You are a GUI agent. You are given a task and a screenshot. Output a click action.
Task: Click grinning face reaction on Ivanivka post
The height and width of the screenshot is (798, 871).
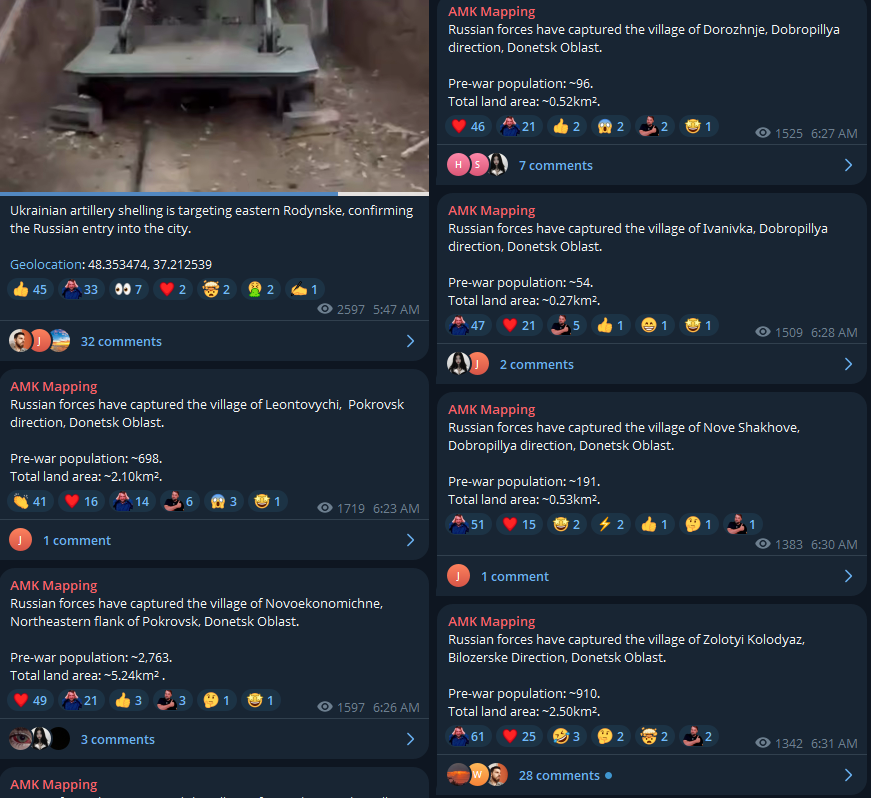pyautogui.click(x=654, y=325)
